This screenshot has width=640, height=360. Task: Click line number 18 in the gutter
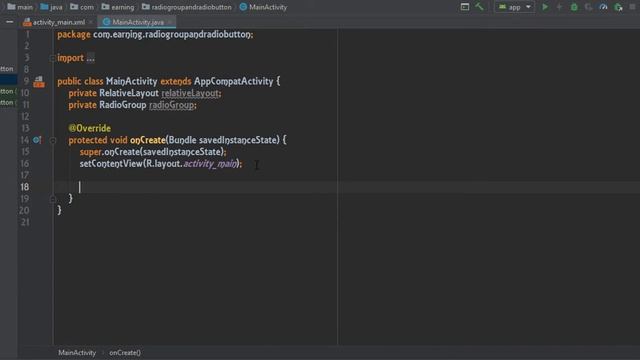[x=24, y=187]
